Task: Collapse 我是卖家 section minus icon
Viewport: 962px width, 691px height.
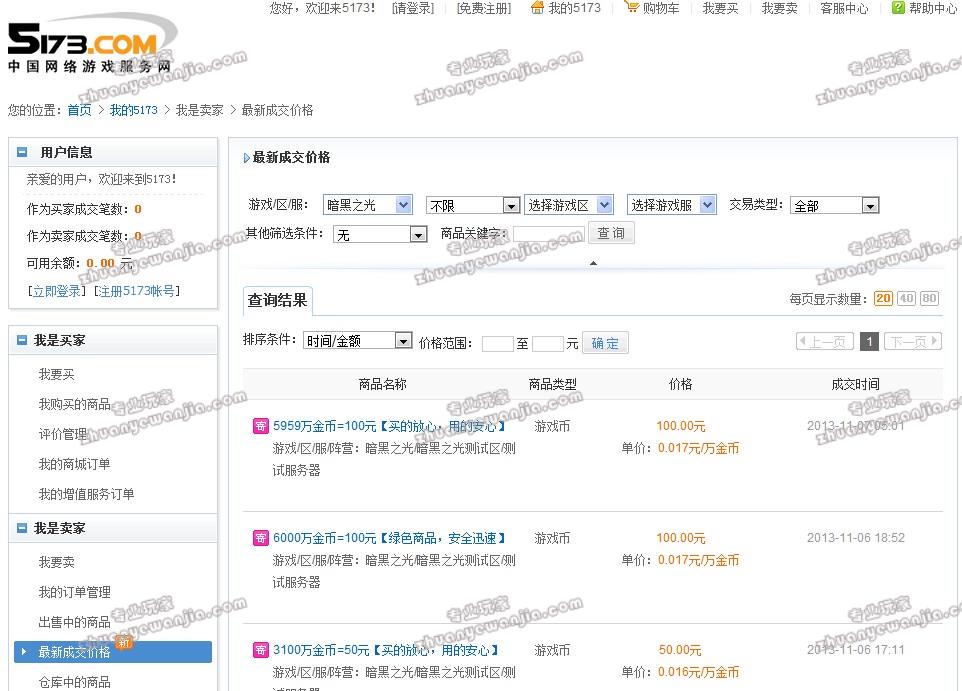Action: [22, 528]
